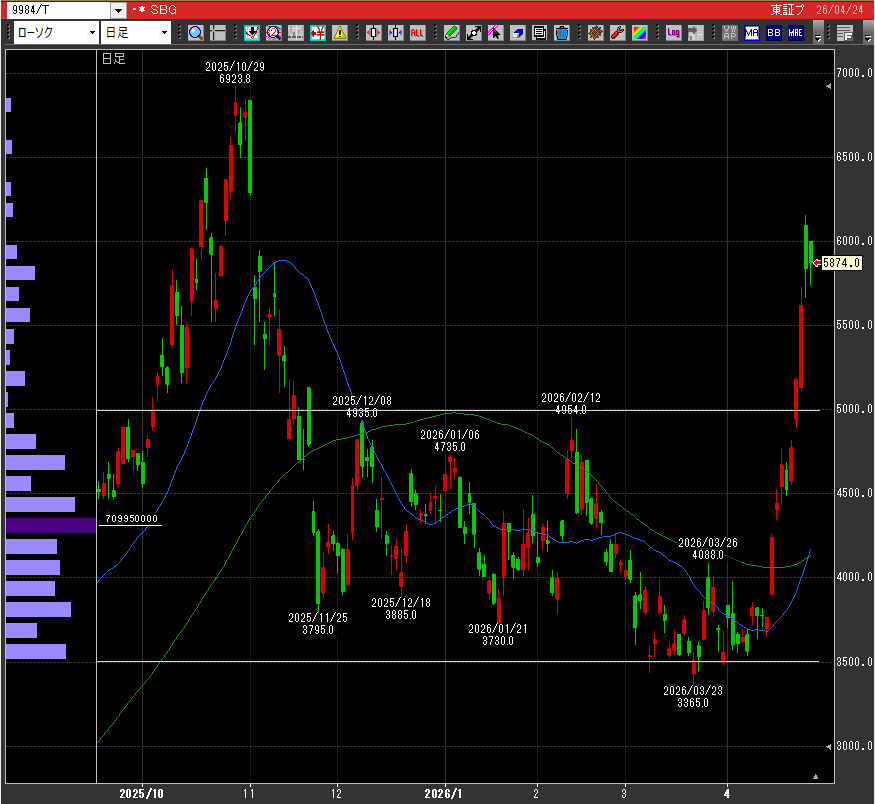Viewport: 875px width, 804px height.
Task: Click the 5874.0 current price marker
Action: [841, 263]
